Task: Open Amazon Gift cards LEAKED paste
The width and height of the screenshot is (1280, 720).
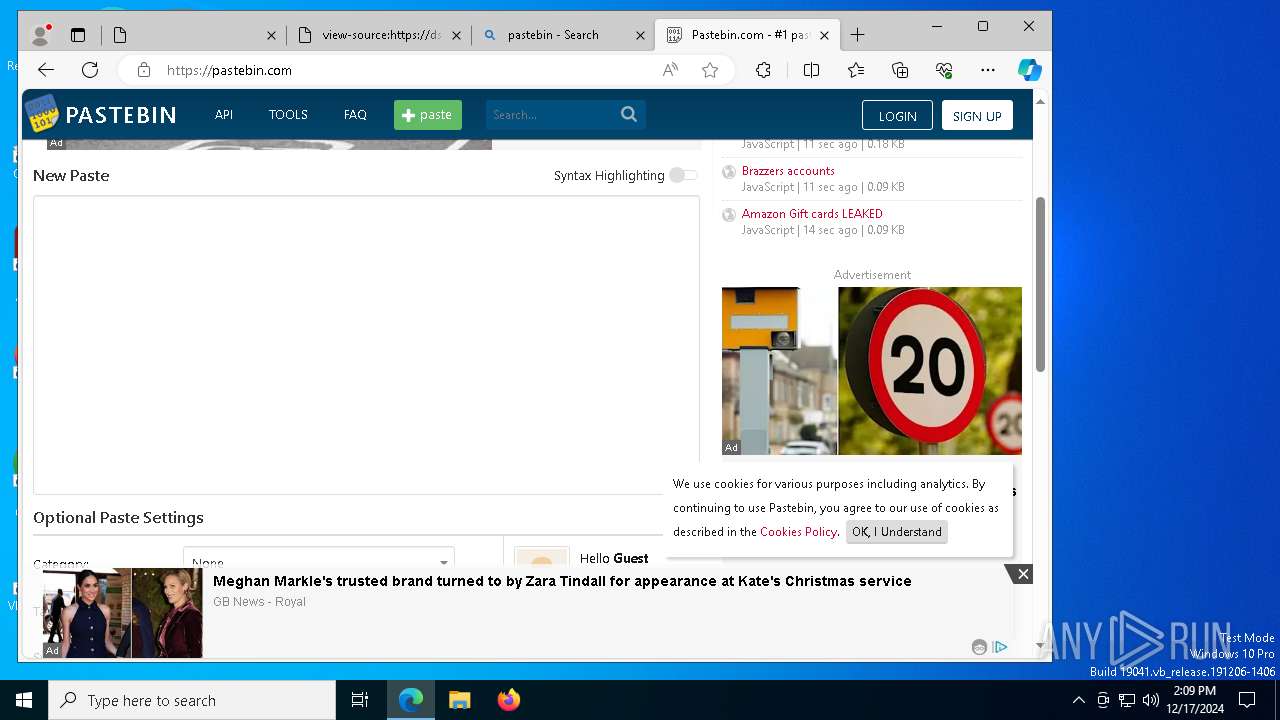Action: [812, 214]
